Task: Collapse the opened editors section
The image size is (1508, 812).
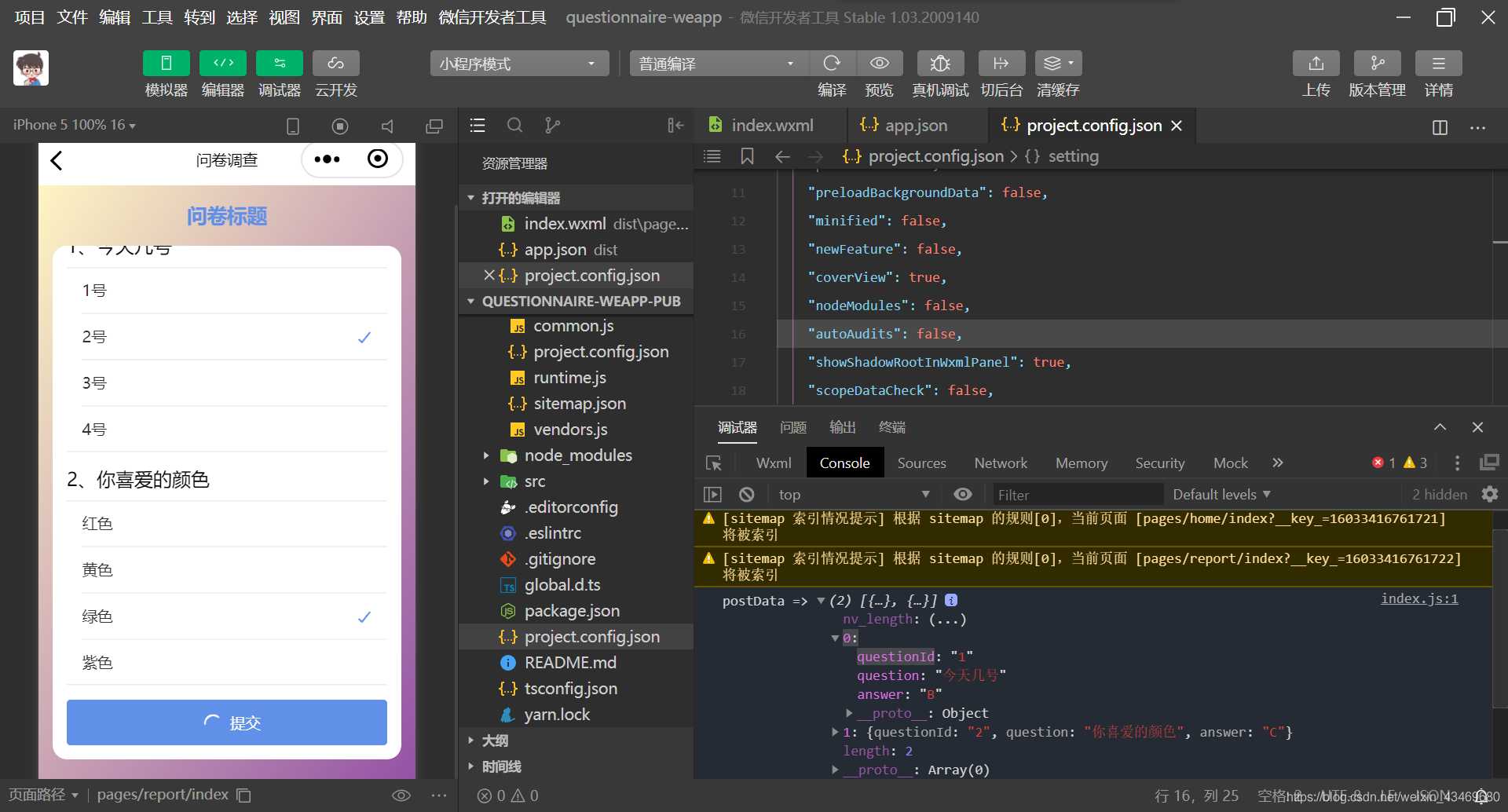Action: pyautogui.click(x=471, y=198)
